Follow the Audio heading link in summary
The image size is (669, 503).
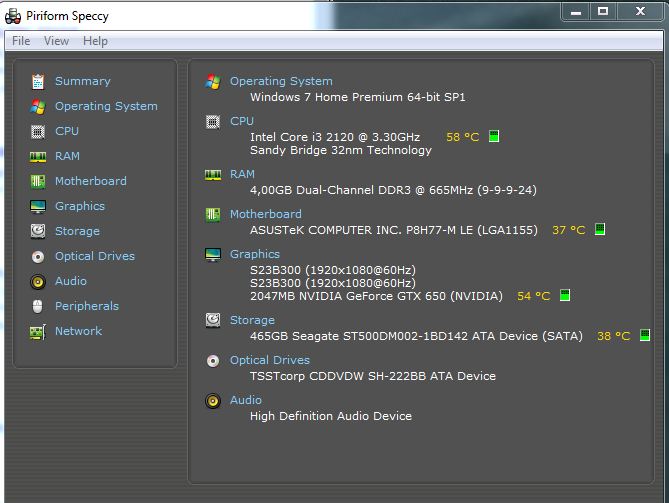click(x=246, y=400)
